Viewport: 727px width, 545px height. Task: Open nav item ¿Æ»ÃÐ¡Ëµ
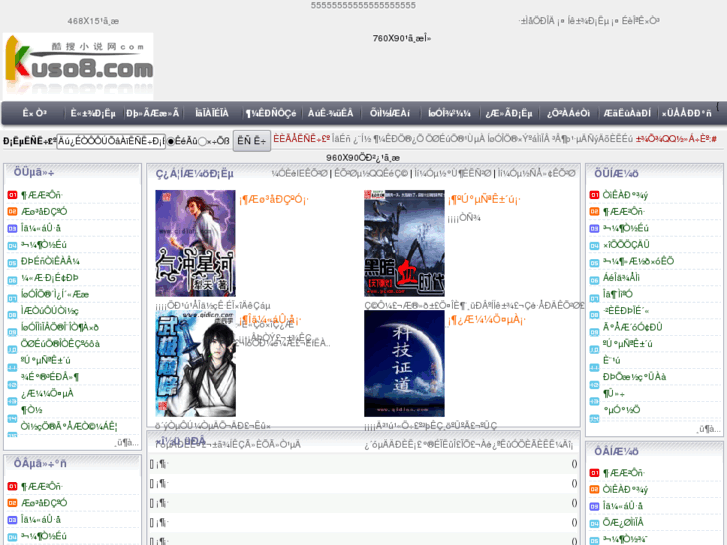(x=509, y=113)
